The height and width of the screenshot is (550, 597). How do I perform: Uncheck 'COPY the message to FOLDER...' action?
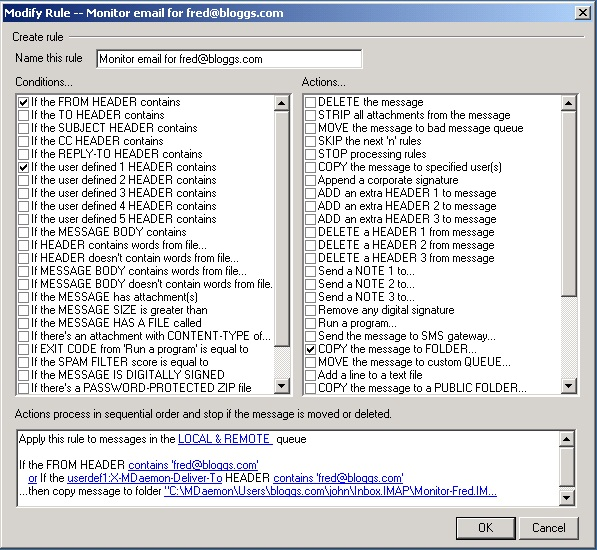point(310,349)
